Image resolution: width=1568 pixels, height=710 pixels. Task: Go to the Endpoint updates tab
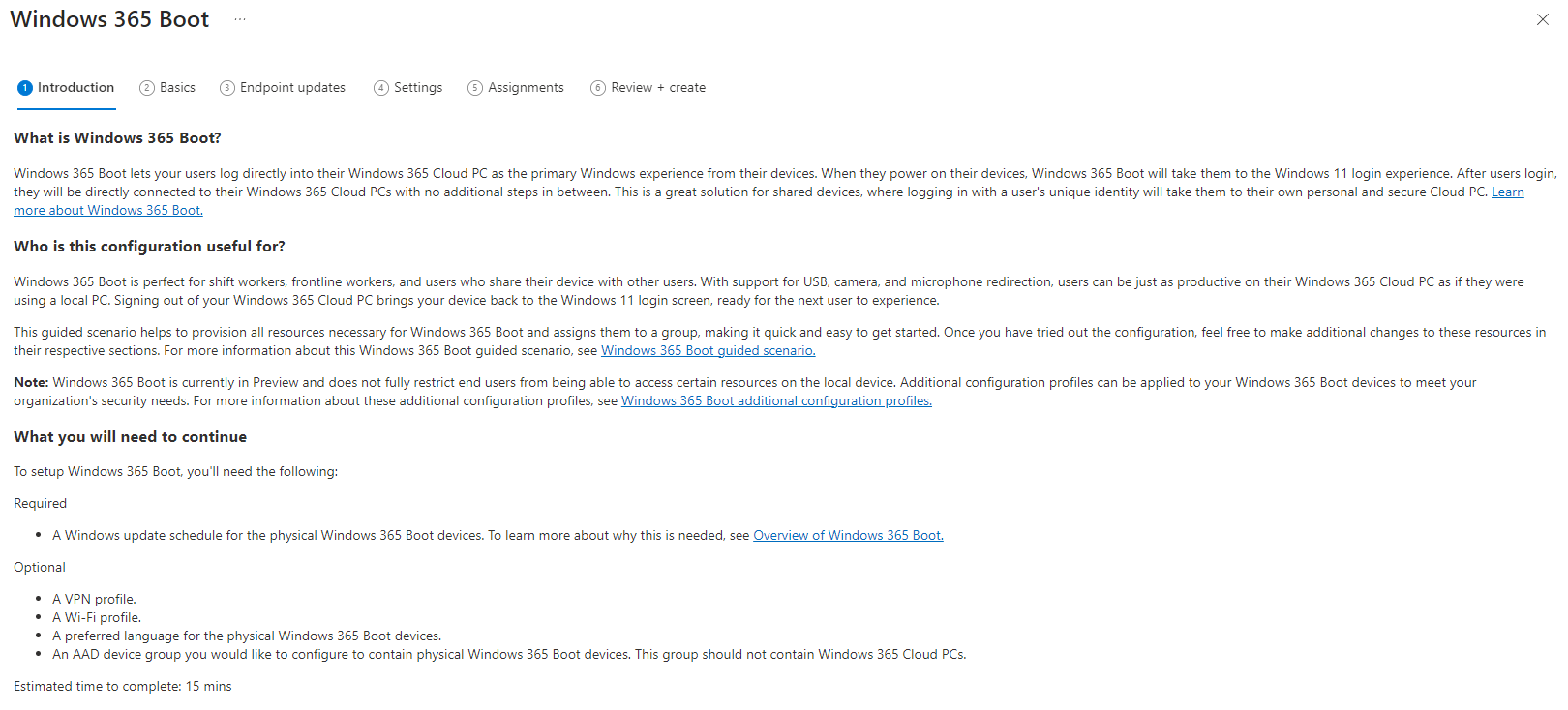point(283,88)
